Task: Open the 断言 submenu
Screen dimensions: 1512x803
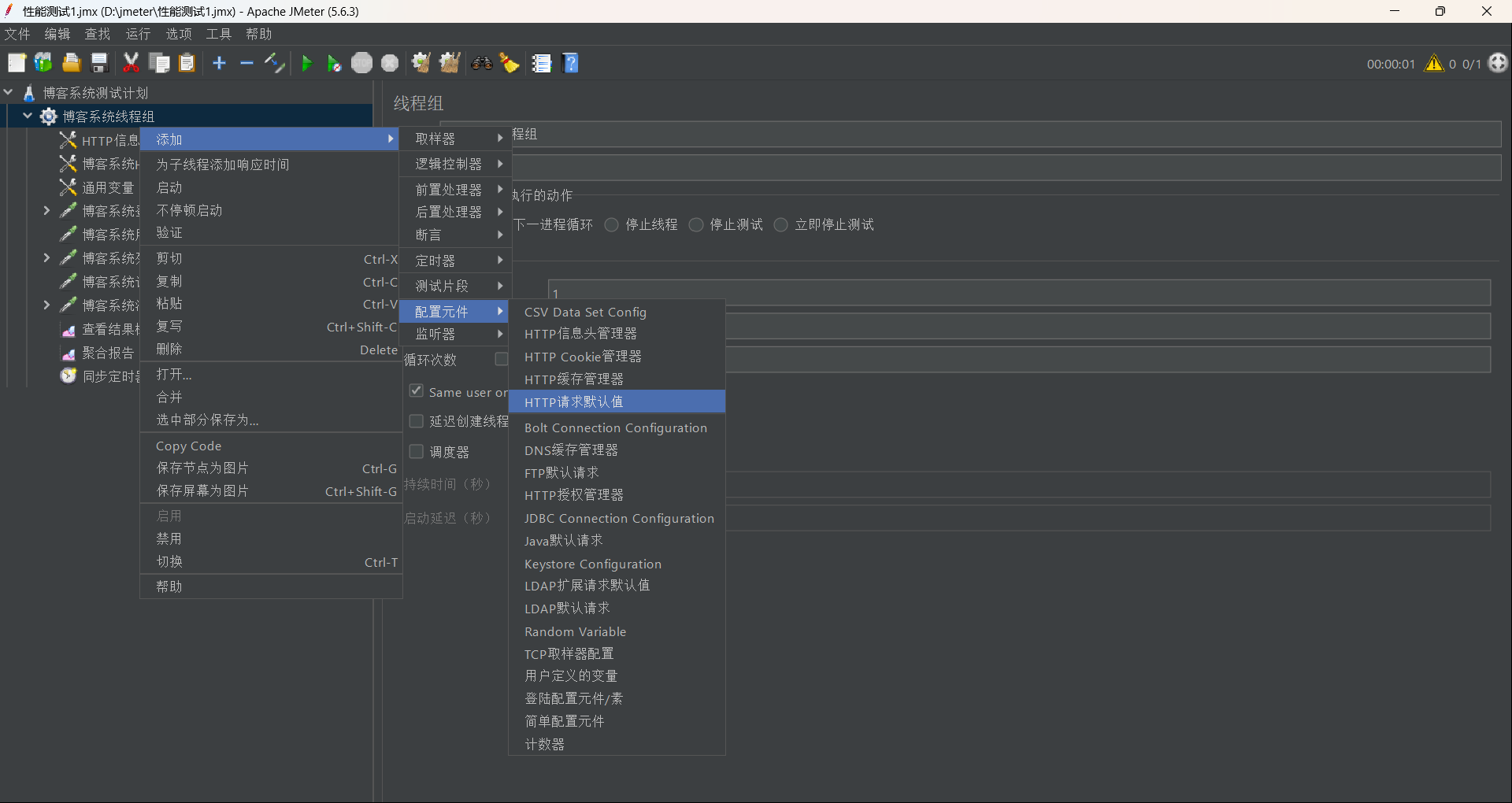Action: click(455, 235)
